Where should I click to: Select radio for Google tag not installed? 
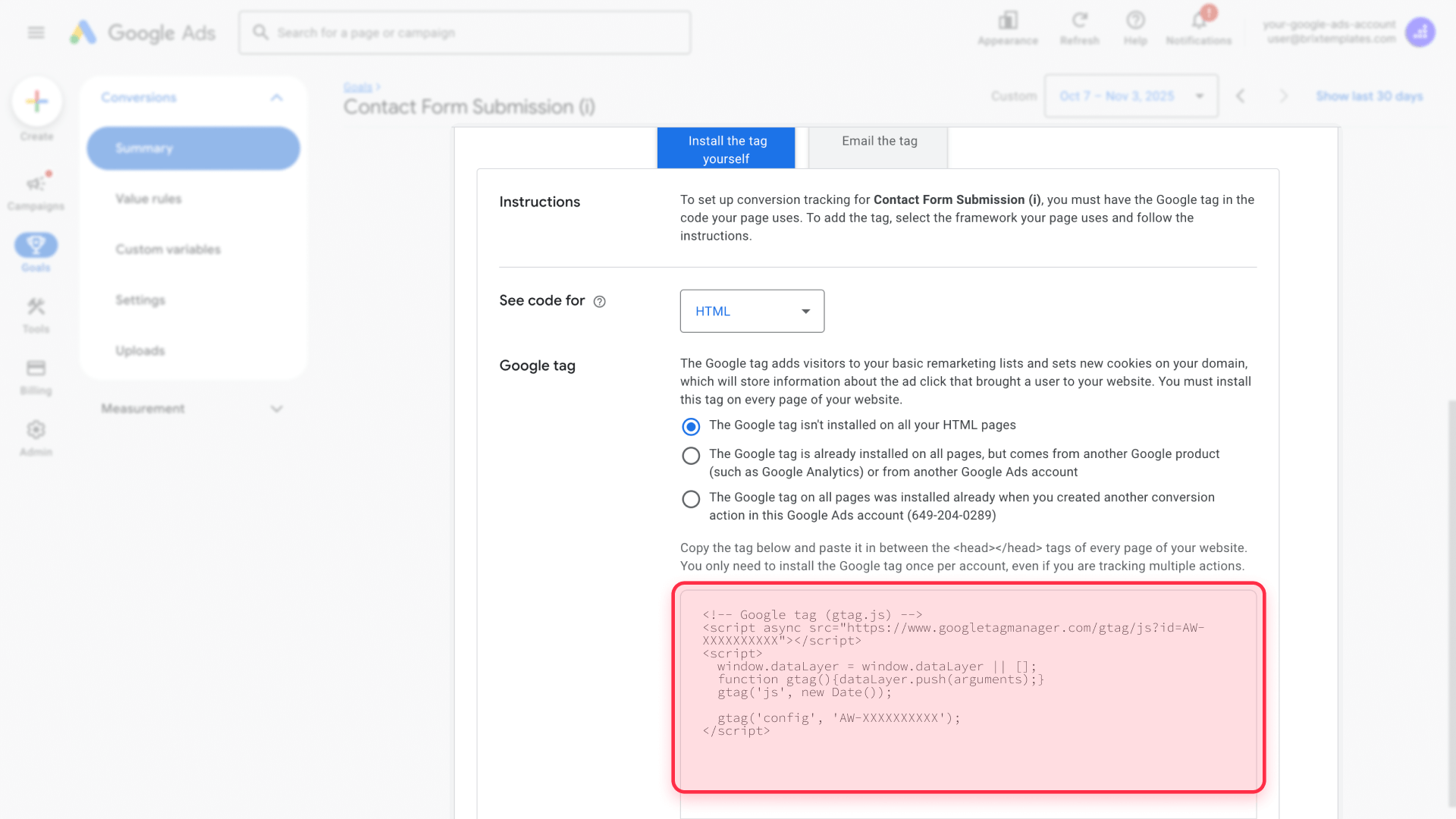(x=691, y=426)
